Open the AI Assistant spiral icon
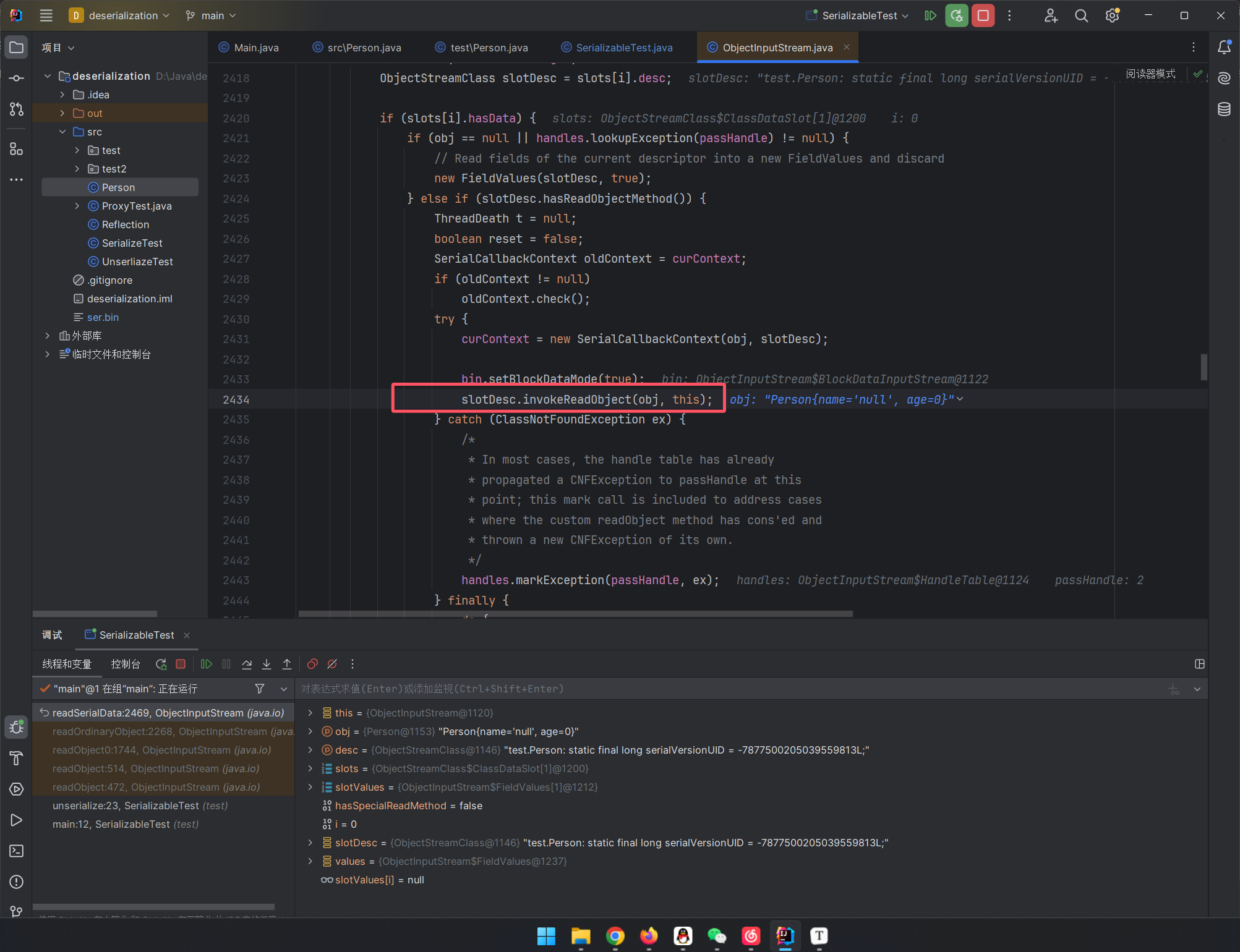The image size is (1240, 952). (1224, 79)
